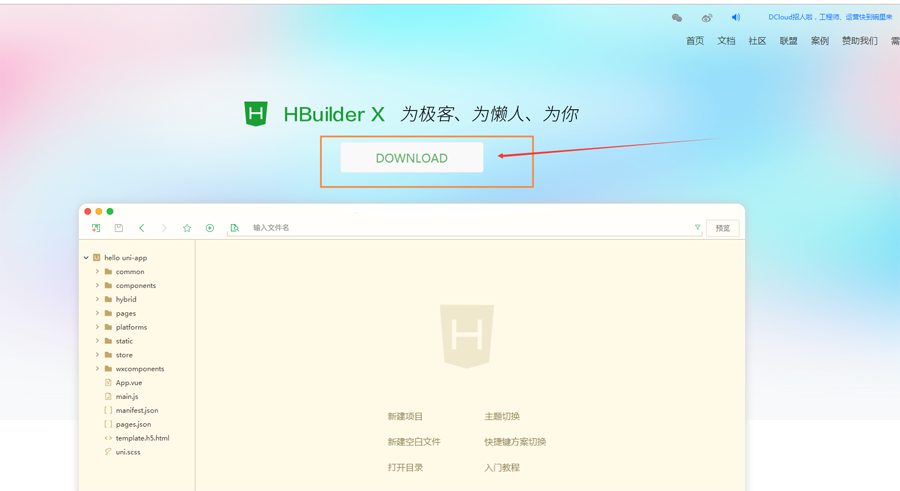Screen dimensions: 900x491
Task: Click the 入门教程 link
Action: pos(502,467)
